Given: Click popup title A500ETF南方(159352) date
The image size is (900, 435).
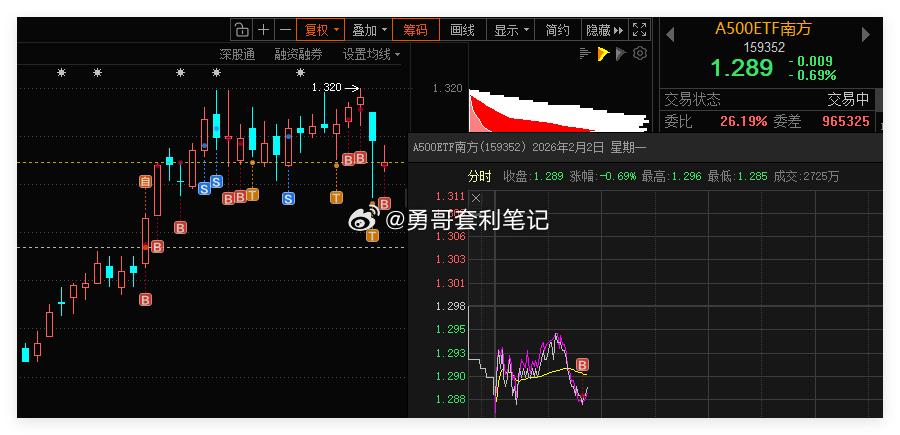Looking at the screenshot, I should coord(530,148).
